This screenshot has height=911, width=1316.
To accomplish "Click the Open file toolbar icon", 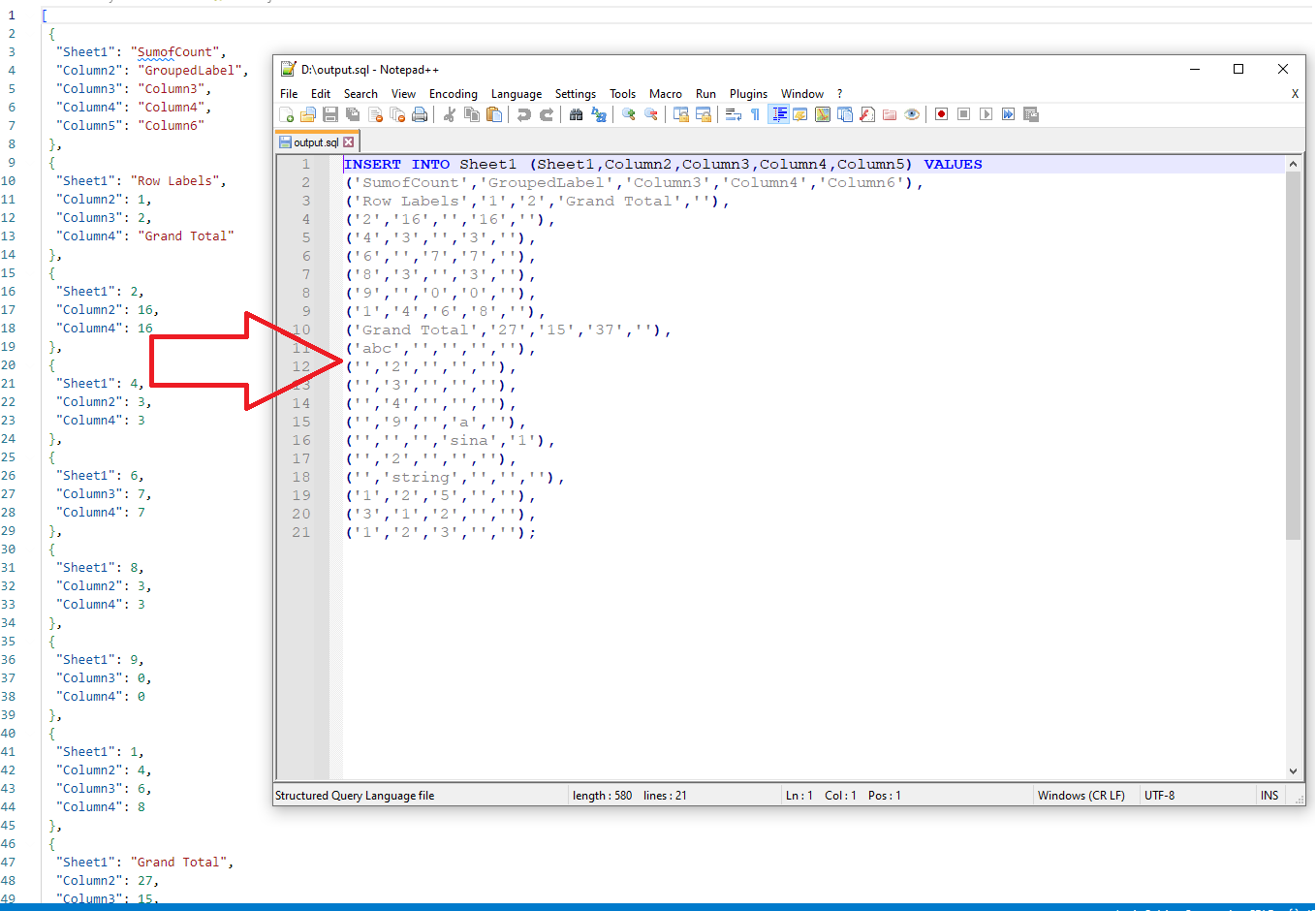I will point(308,114).
